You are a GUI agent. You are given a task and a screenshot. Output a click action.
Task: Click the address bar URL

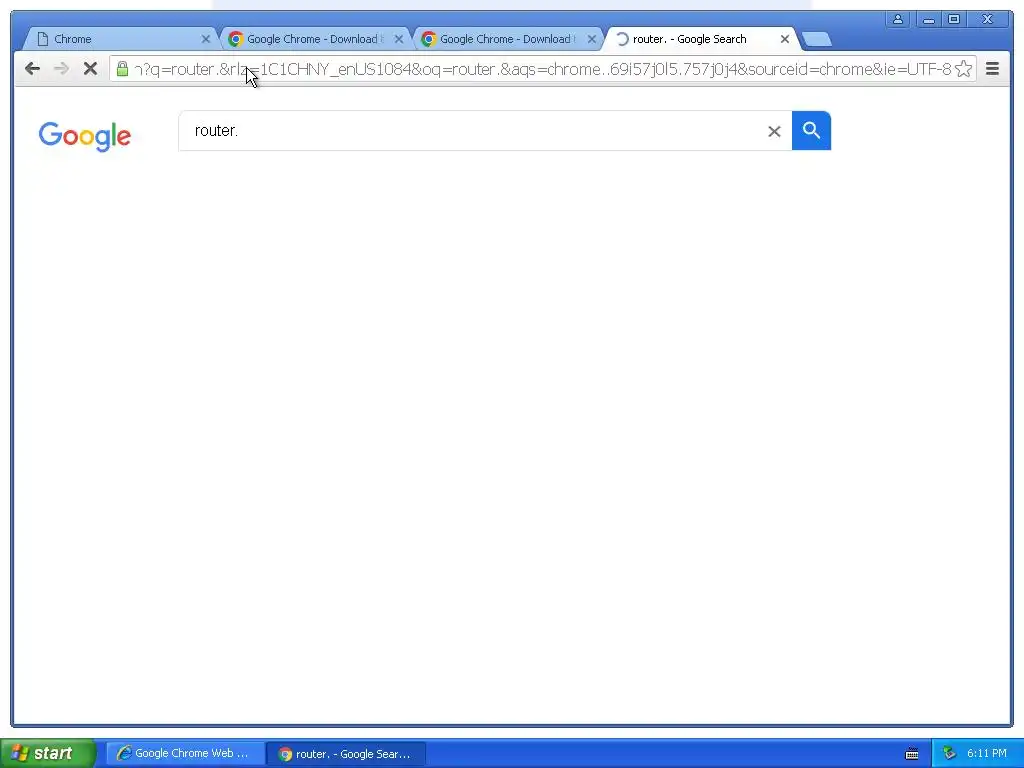click(542, 69)
